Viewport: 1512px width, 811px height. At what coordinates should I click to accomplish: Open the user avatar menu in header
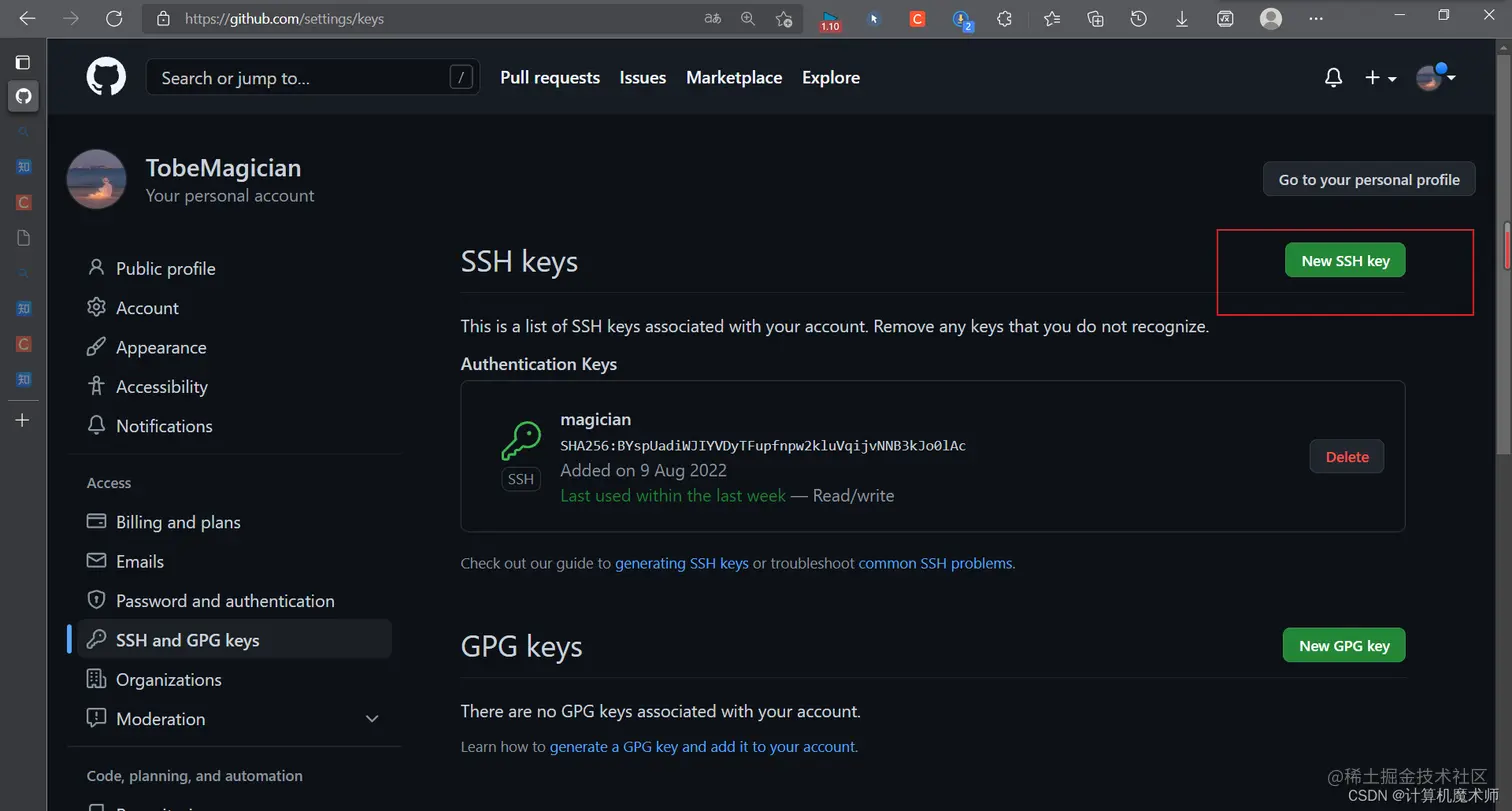[x=1436, y=77]
